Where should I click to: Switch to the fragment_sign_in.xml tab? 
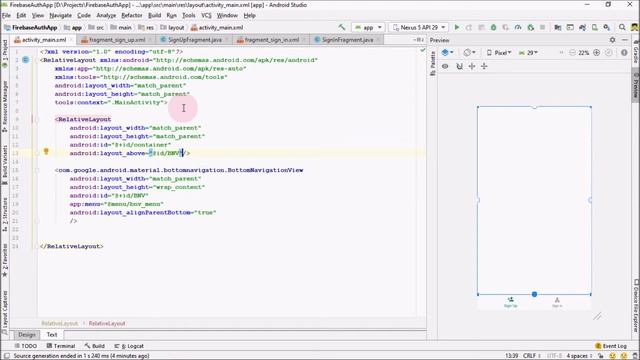coord(271,40)
